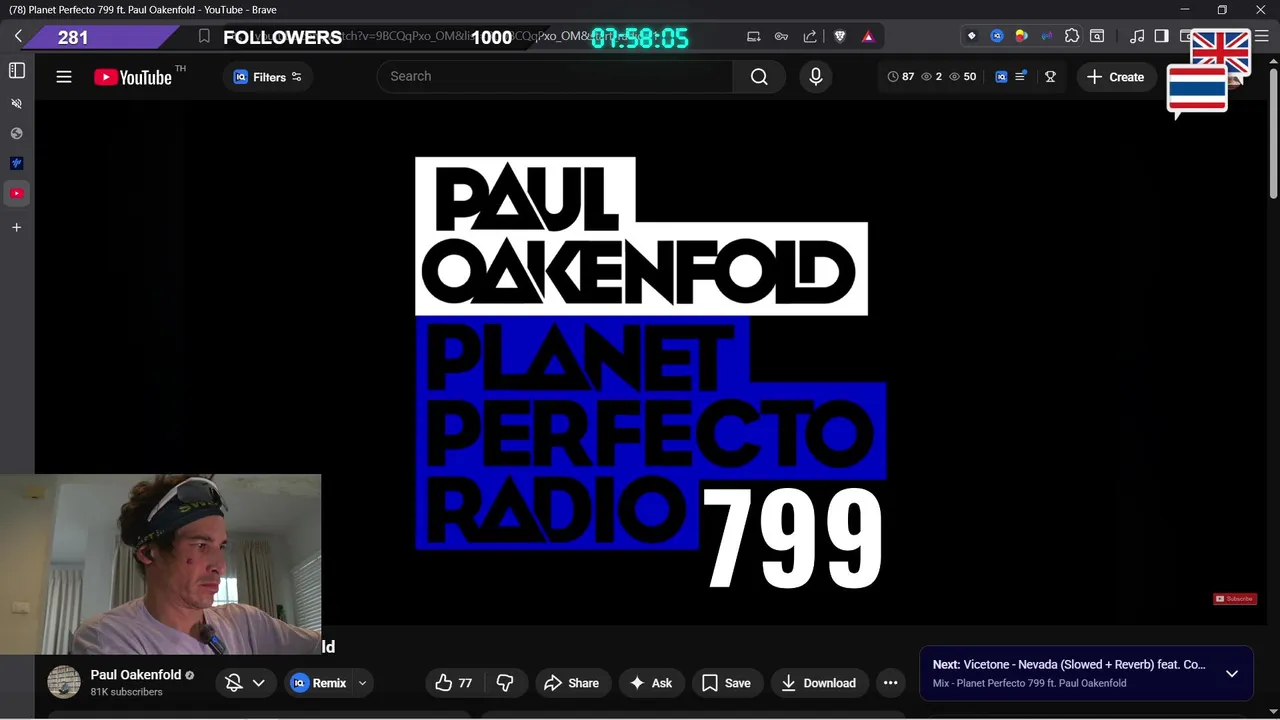The width and height of the screenshot is (1280, 720).
Task: Click the vidIQ extension icon in the toolbar
Action: click(x=997, y=36)
